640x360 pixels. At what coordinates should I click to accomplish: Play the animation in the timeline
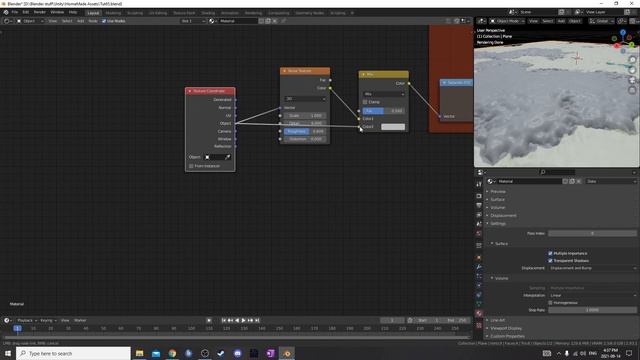[244, 320]
